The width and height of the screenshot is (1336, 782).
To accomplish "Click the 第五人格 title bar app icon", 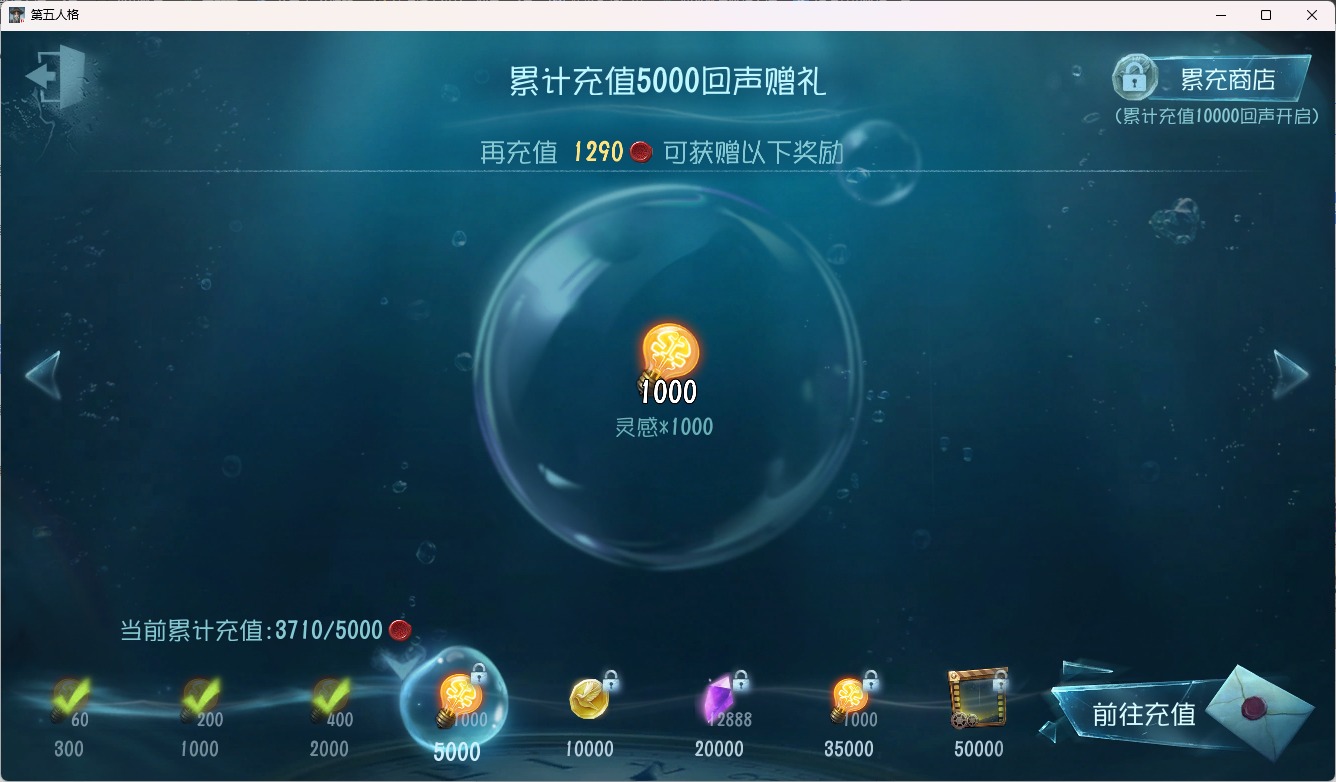I will coord(17,15).
